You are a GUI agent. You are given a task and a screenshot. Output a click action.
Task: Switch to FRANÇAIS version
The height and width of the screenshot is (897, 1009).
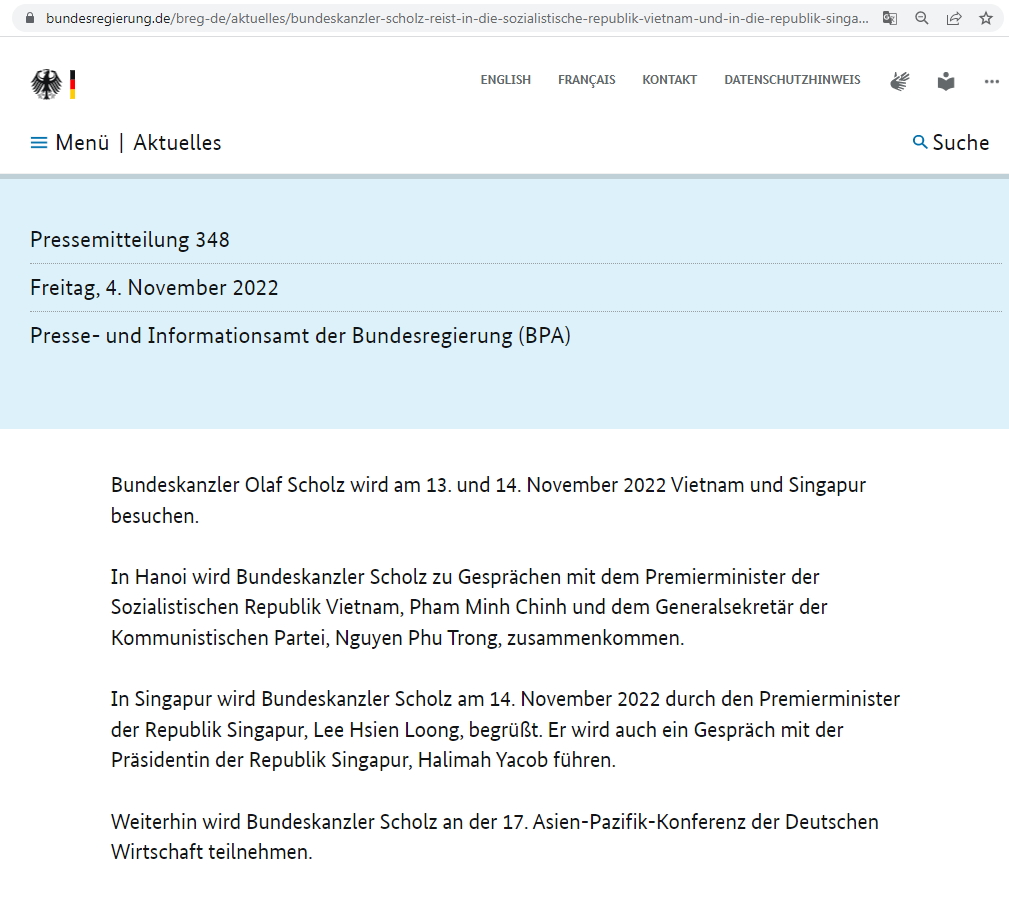pyautogui.click(x=586, y=80)
